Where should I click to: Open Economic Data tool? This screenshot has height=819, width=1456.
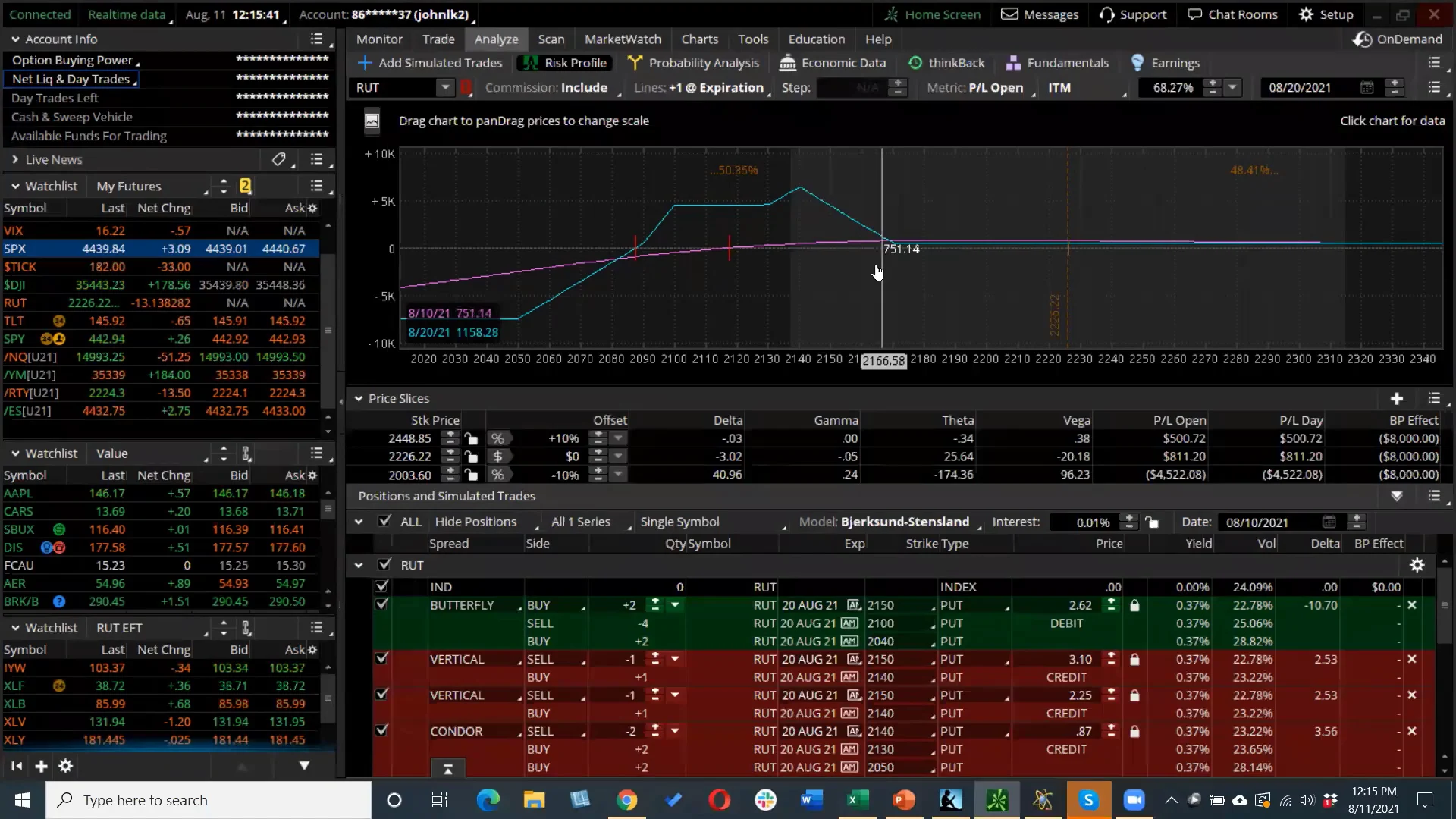[833, 63]
